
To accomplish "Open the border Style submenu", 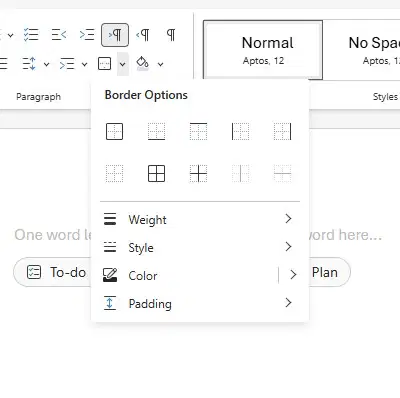I will coord(200,247).
